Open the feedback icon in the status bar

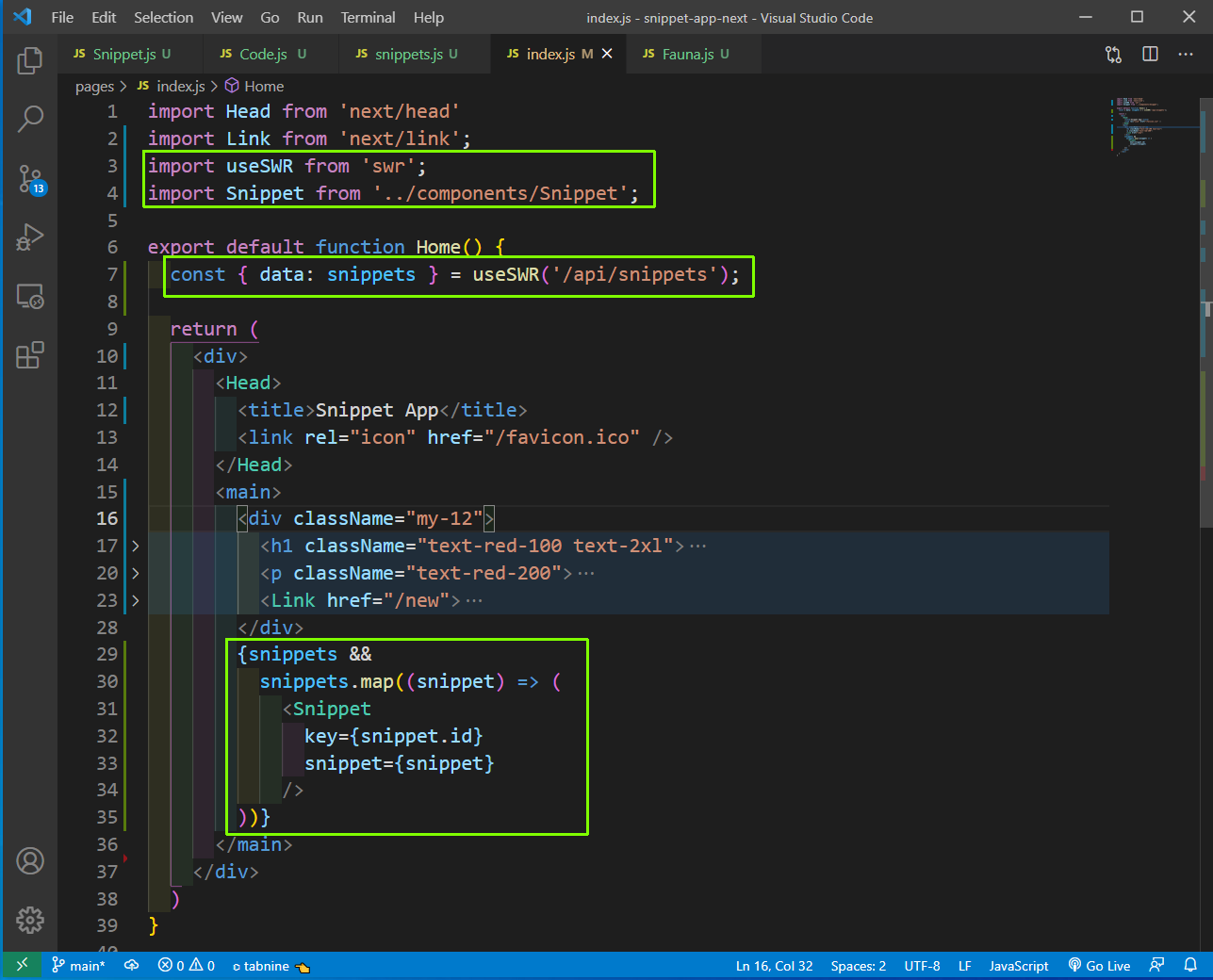click(1156, 965)
